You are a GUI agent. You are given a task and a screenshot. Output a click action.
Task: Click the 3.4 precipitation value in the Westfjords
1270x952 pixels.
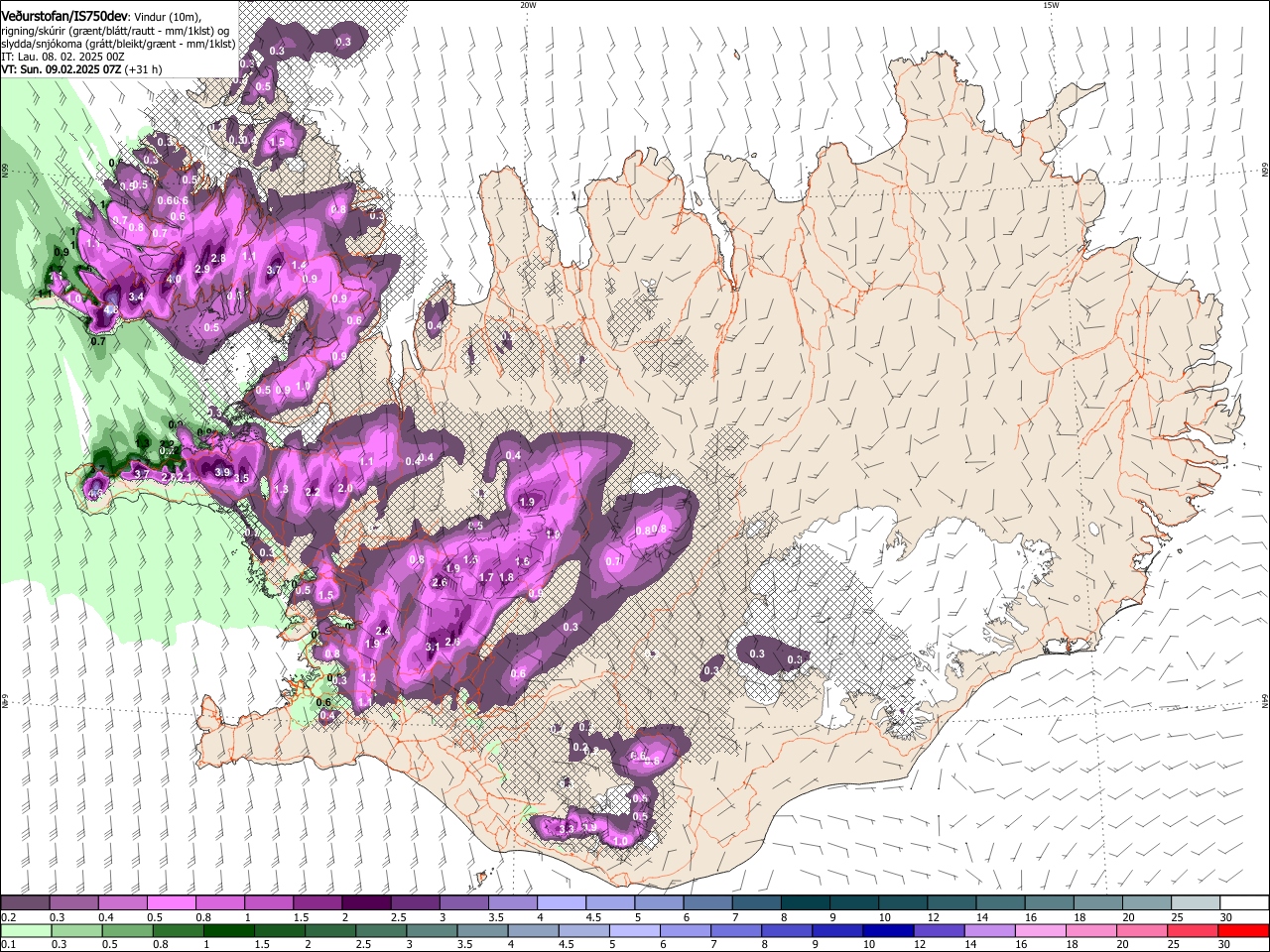[137, 297]
